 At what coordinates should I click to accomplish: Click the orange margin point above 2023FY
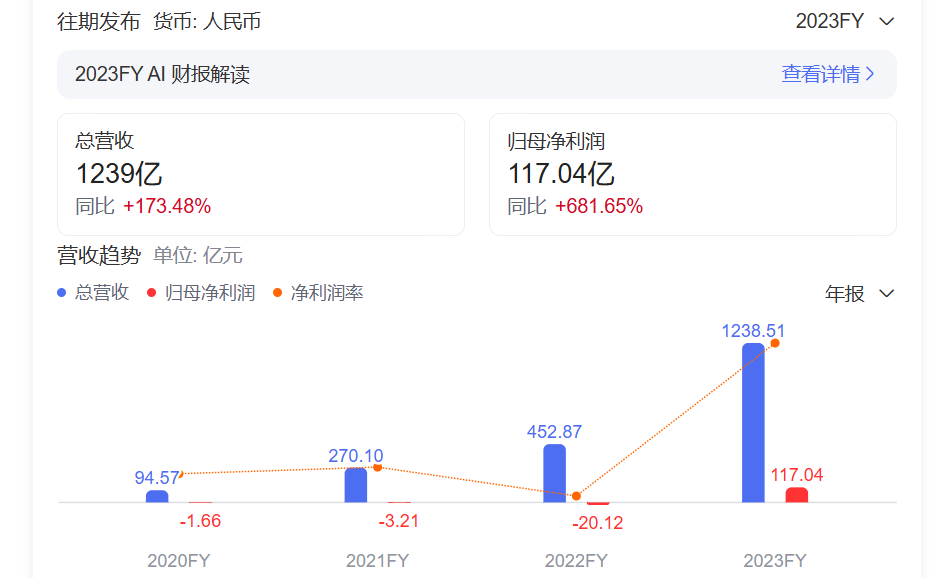tap(775, 343)
